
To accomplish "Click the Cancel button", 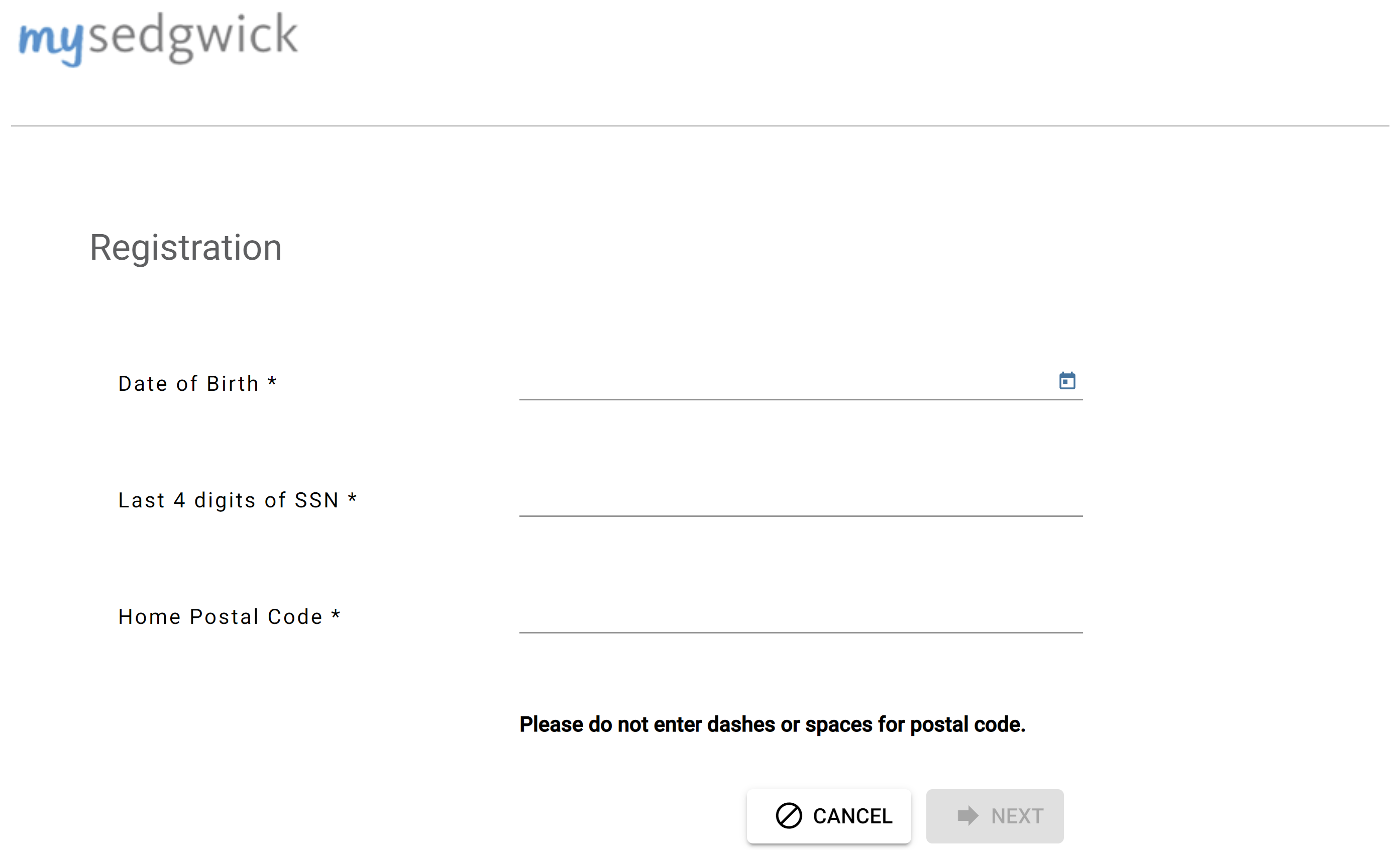I will click(828, 815).
